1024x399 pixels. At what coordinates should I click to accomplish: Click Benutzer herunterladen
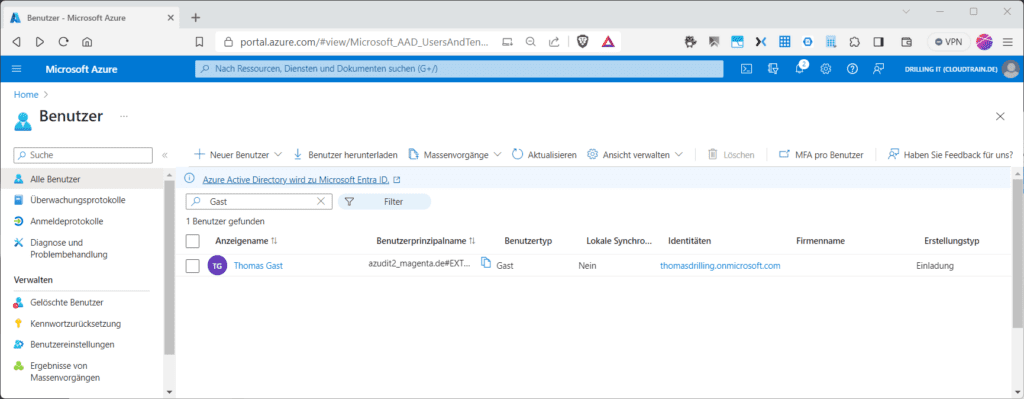pos(345,155)
